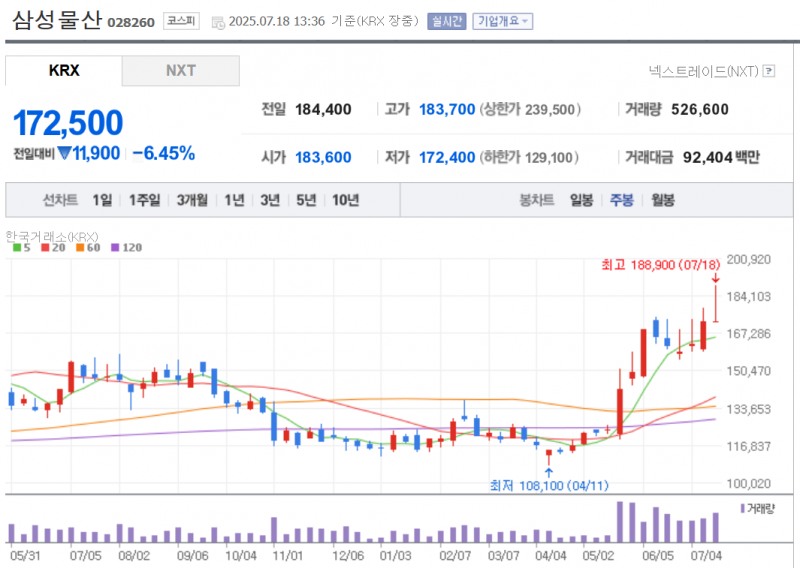The height and width of the screenshot is (568, 800).
Task: Open the 넥스트레이드(NXT) link
Action: (x=703, y=71)
